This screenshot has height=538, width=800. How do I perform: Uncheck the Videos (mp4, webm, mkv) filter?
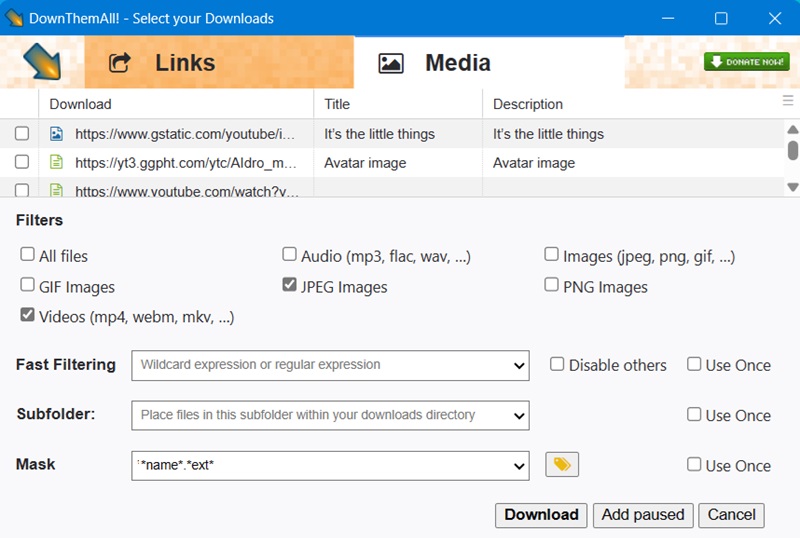pyautogui.click(x=27, y=315)
